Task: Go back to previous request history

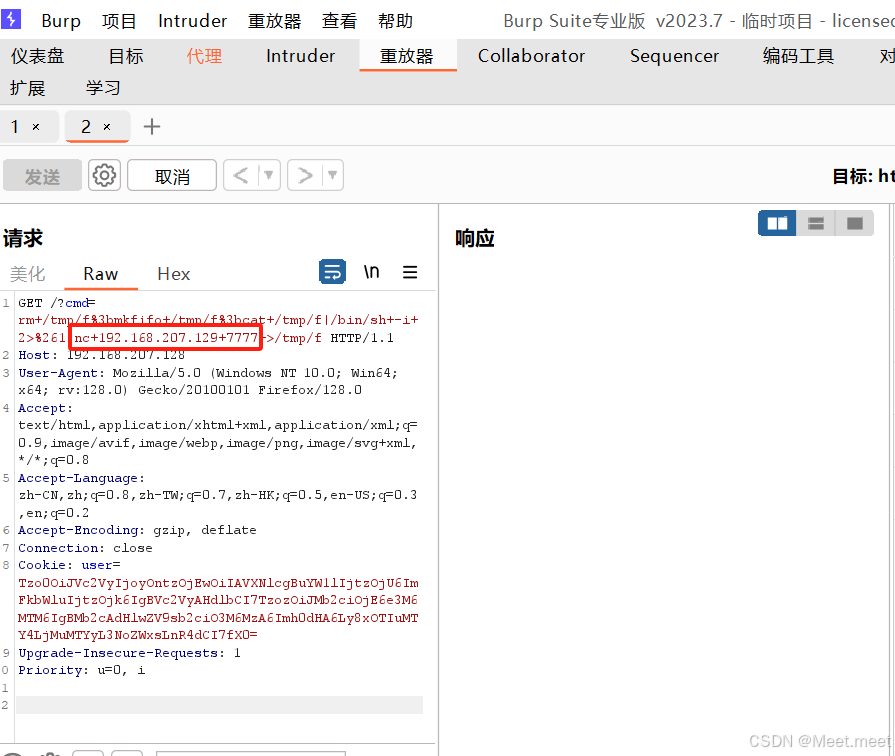Action: tap(240, 175)
